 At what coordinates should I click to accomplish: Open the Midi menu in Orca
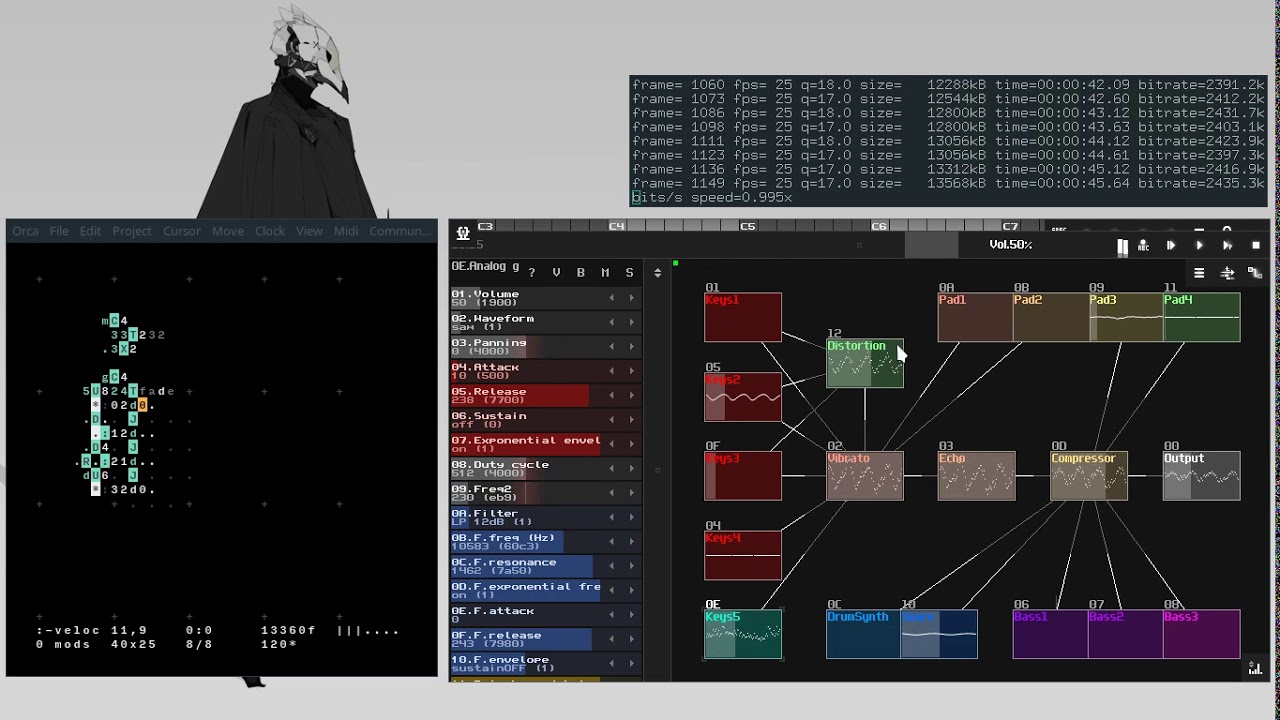click(x=346, y=231)
